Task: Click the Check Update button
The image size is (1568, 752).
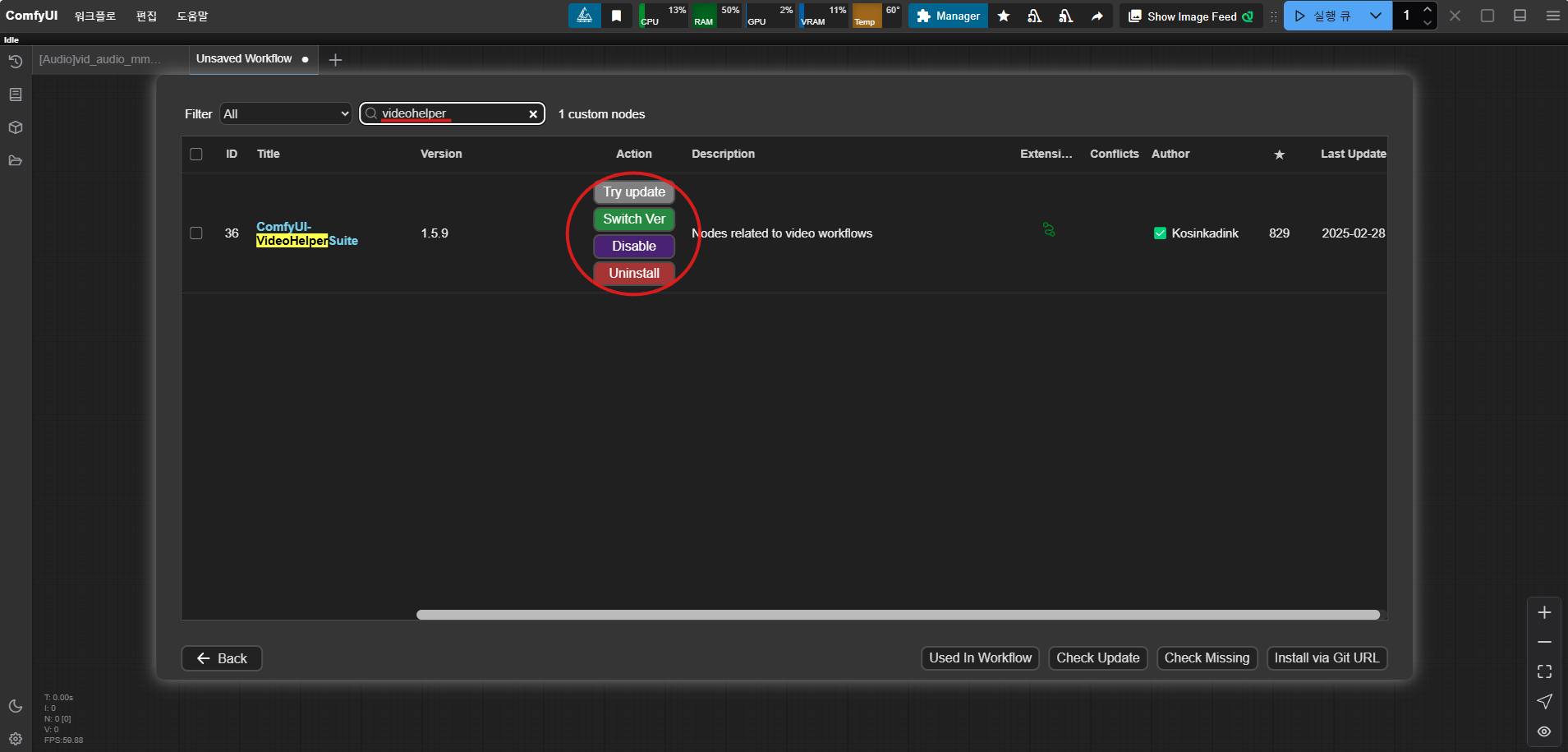Action: pos(1097,658)
